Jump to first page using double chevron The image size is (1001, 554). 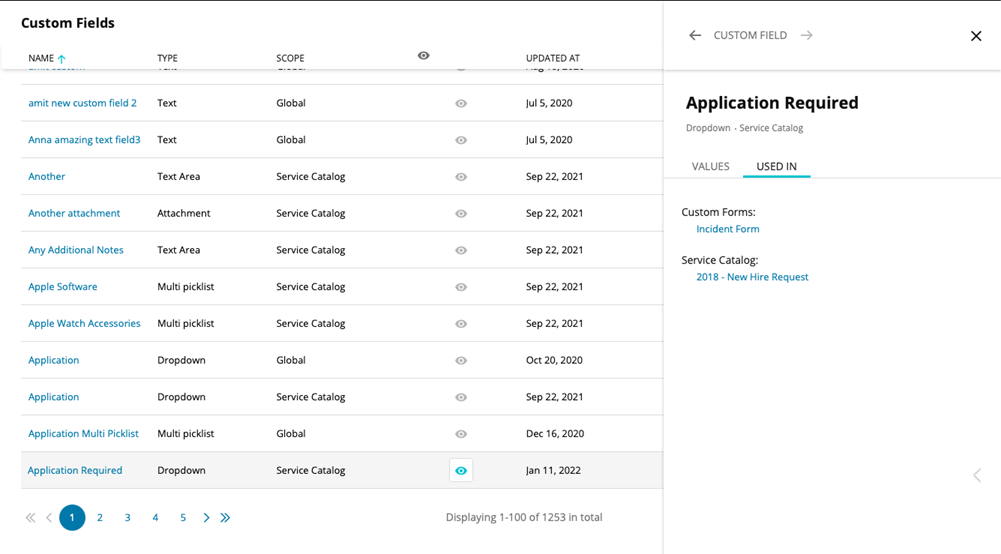pos(30,518)
